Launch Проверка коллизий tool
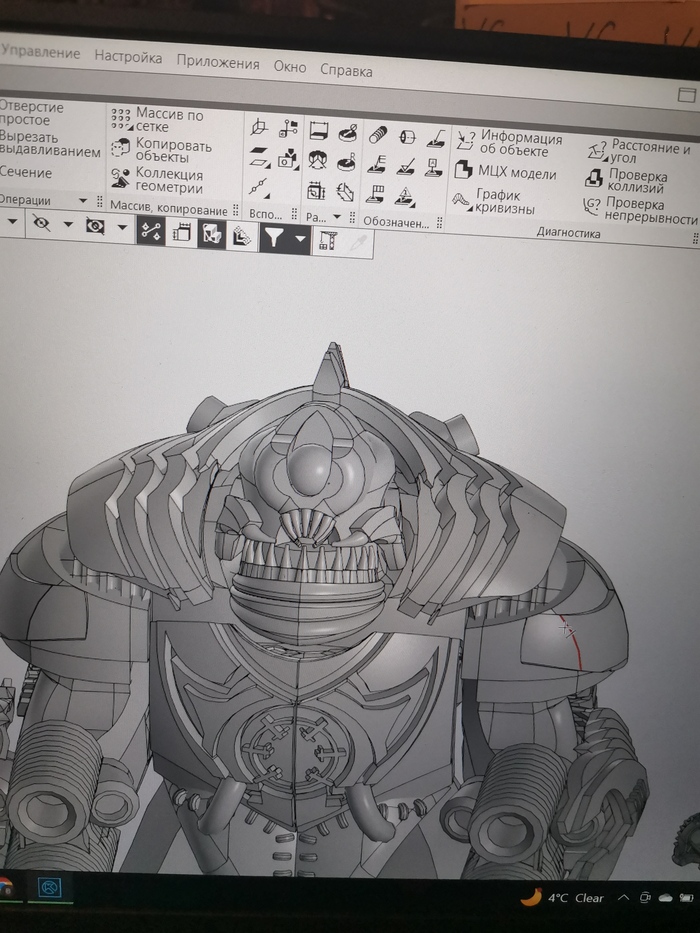Image resolution: width=700 pixels, height=933 pixels. [x=625, y=181]
